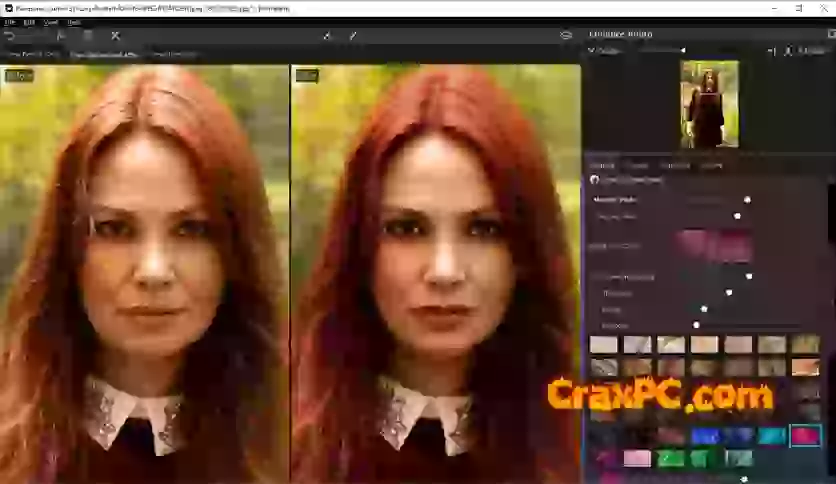Click the magenta gradient color preview box
Screen dimensions: 836x484
(713, 246)
